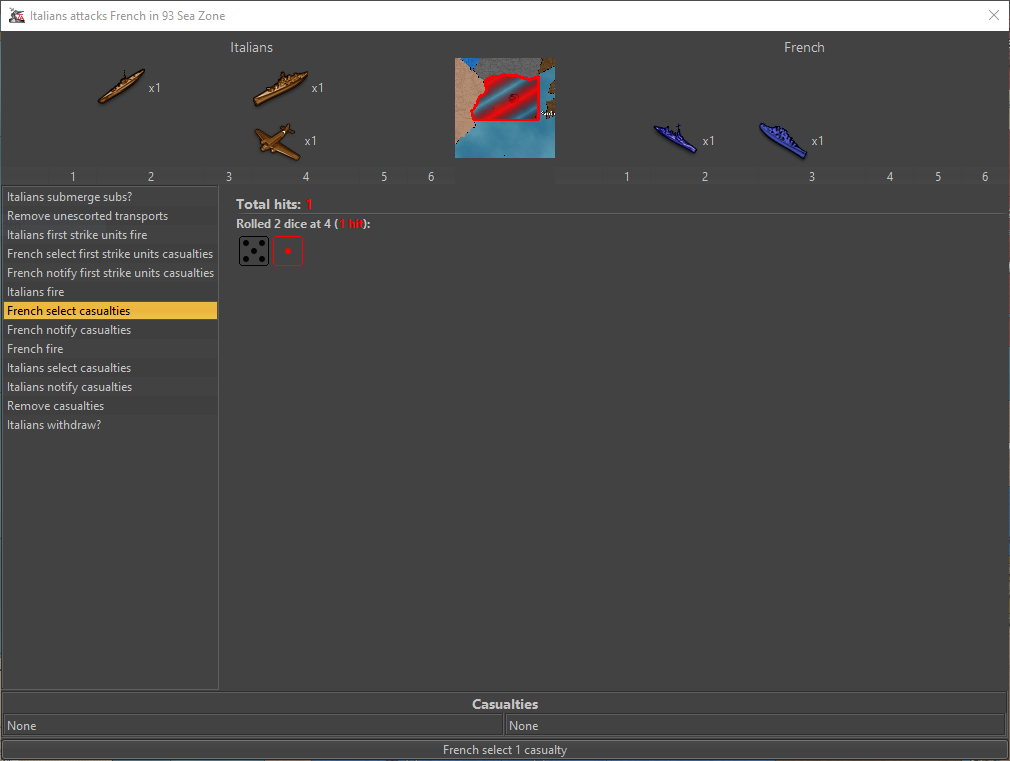Click 'Rolled 2 dice at 4' text
The height and width of the screenshot is (761, 1010).
(283, 224)
